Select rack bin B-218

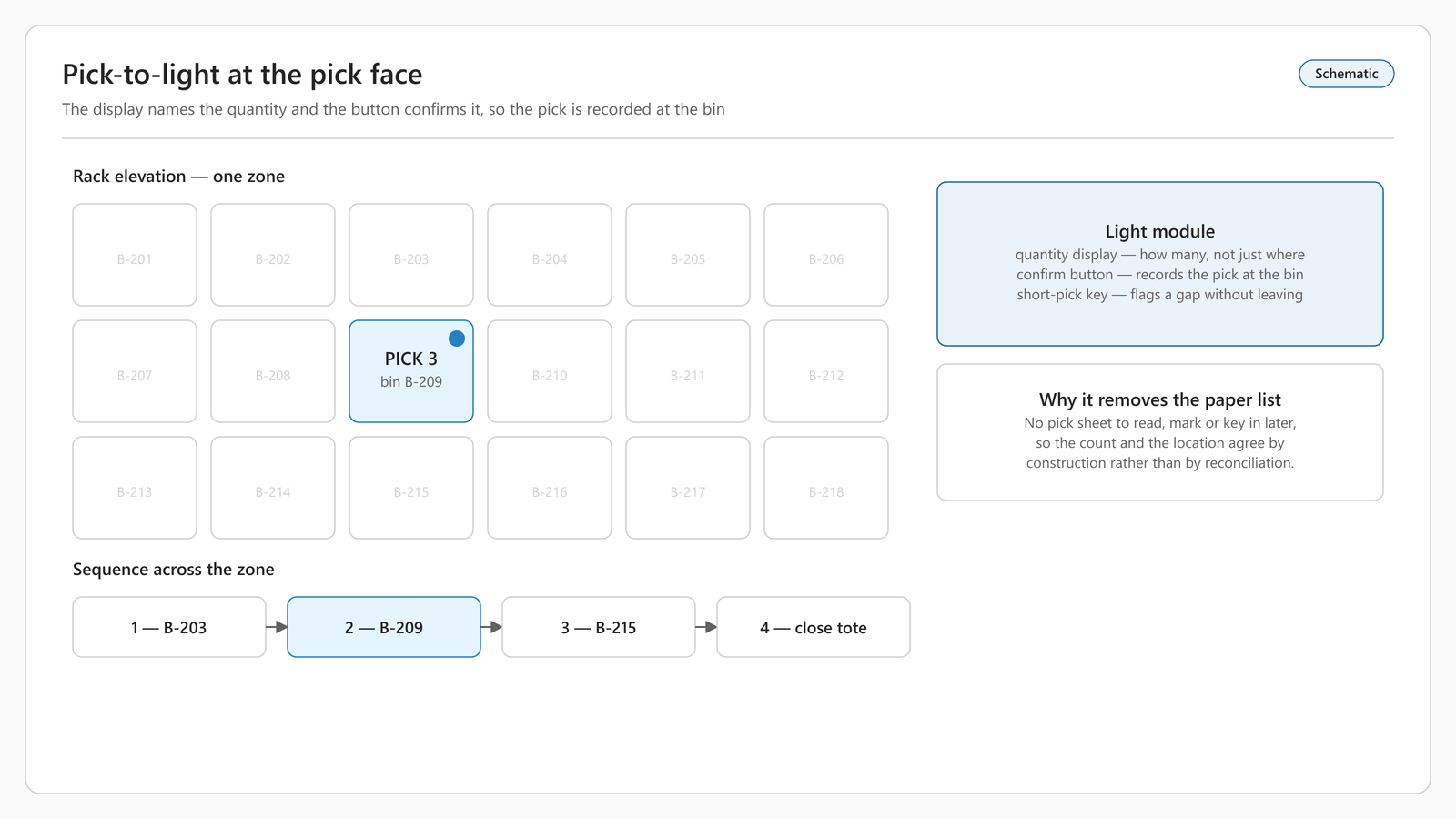pyautogui.click(x=826, y=488)
